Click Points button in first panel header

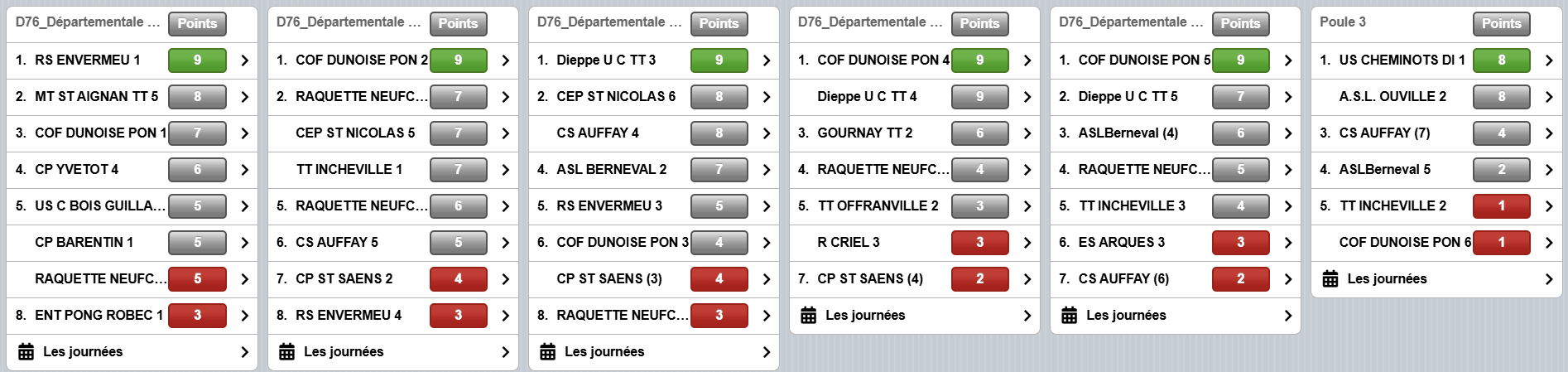(x=197, y=24)
